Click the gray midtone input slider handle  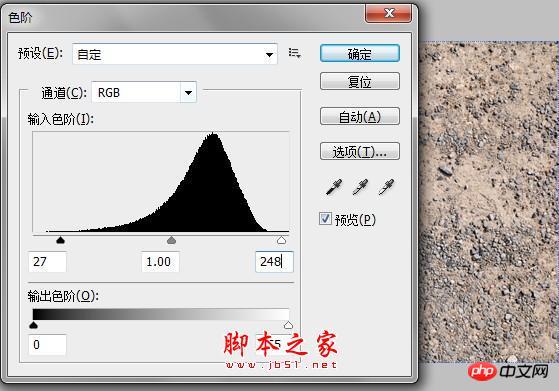[x=171, y=240]
